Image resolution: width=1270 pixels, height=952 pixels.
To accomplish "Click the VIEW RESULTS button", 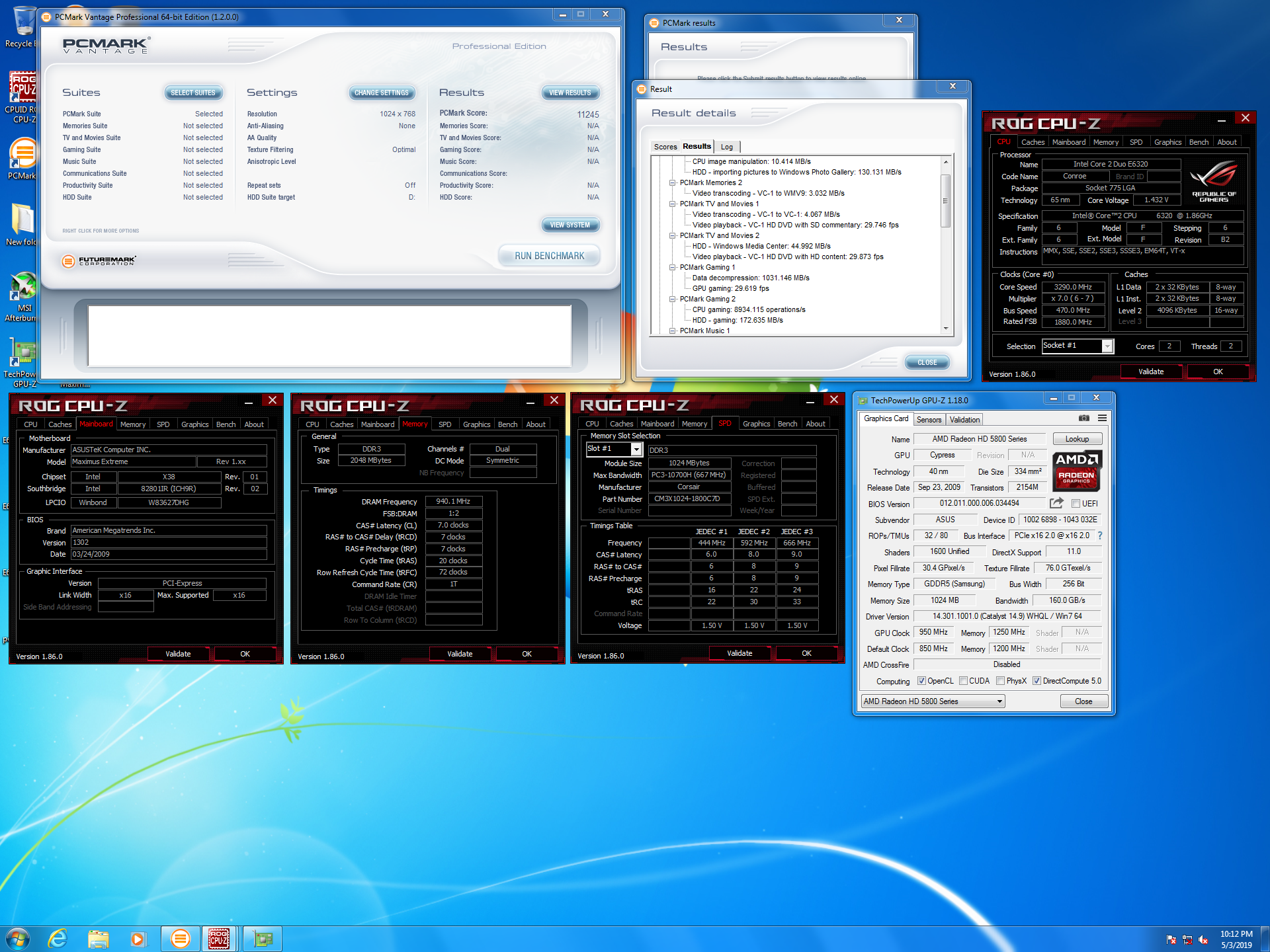I will [570, 93].
